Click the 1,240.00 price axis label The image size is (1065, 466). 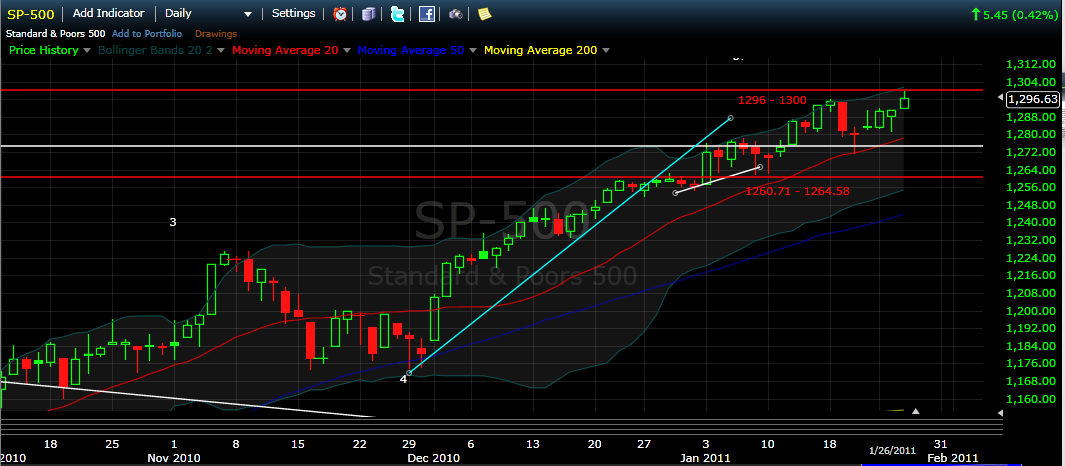[1031, 223]
